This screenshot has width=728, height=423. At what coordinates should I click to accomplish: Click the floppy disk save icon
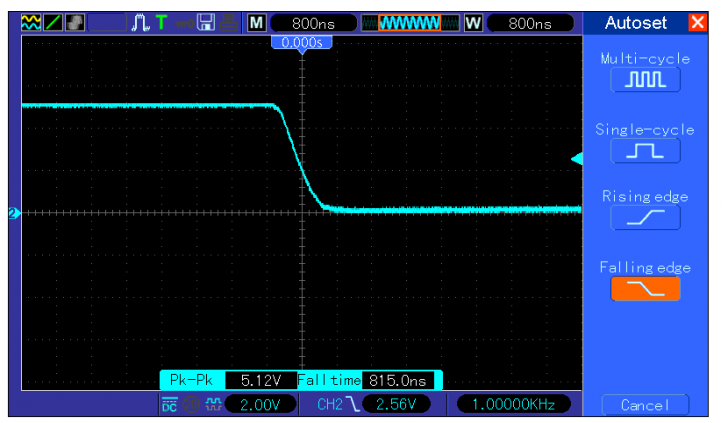(x=205, y=22)
